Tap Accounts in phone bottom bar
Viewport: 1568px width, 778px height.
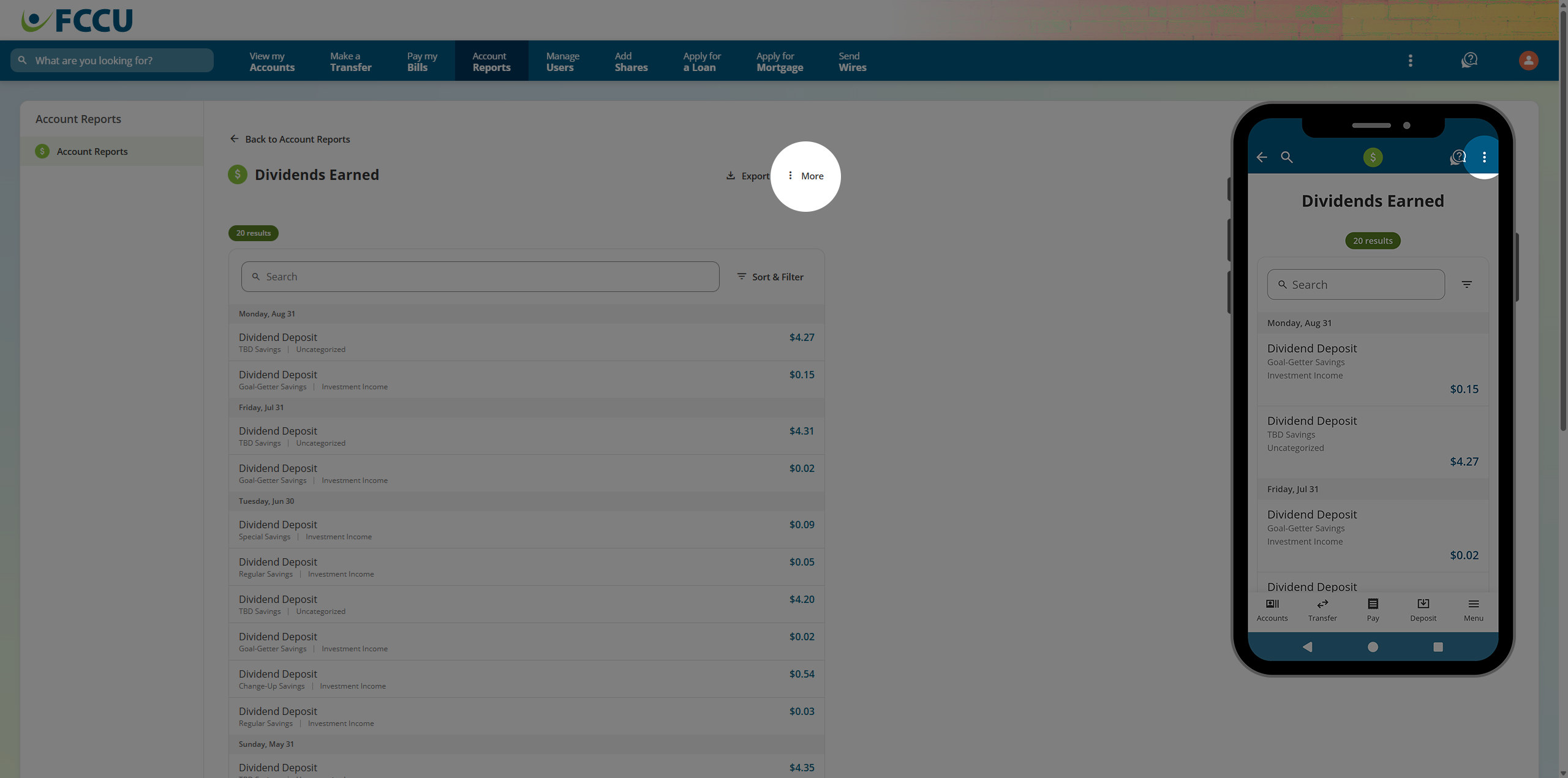1272,610
